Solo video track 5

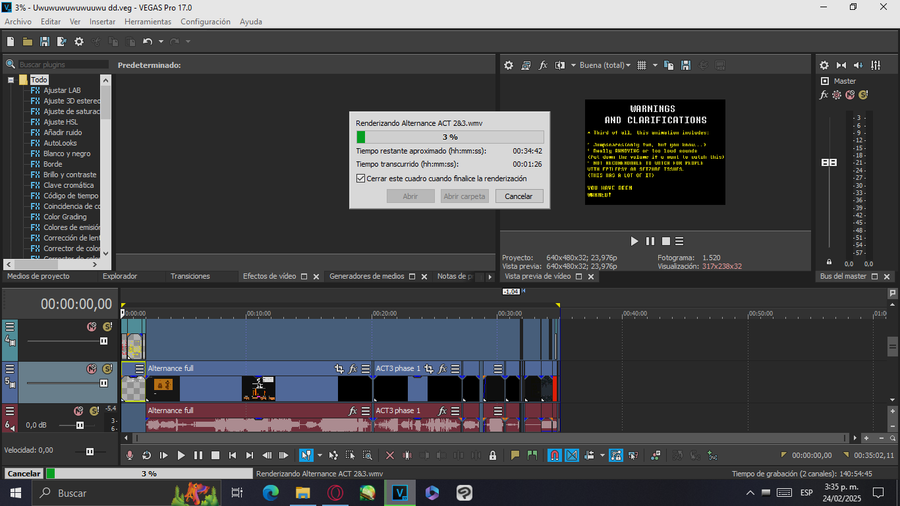point(107,369)
